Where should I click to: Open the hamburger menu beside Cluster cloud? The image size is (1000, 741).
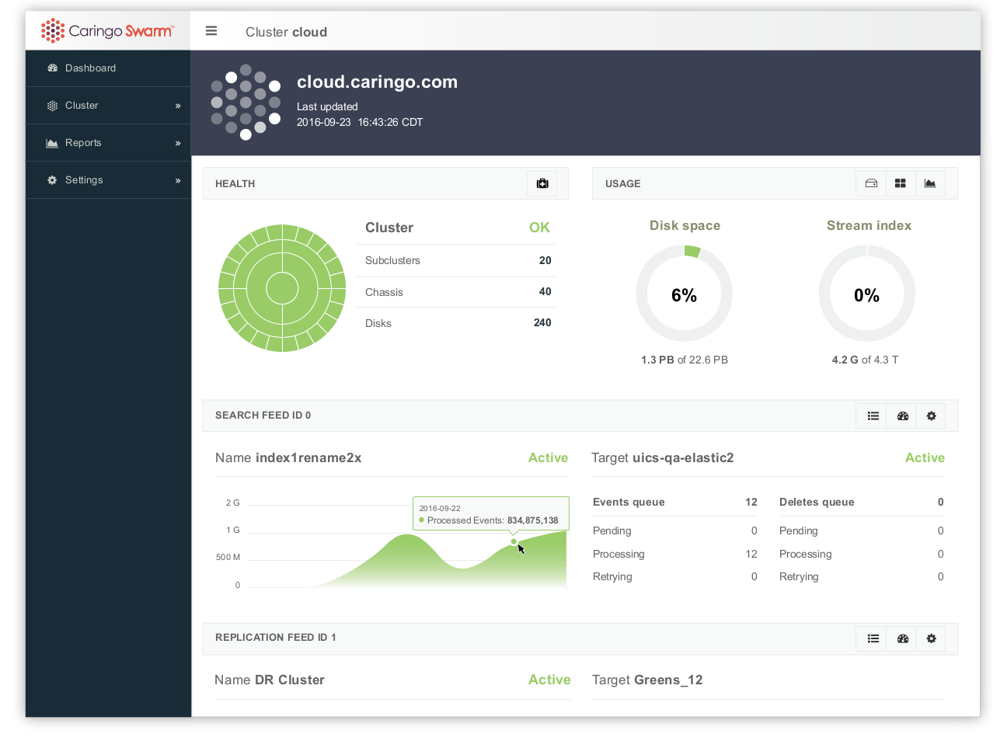click(211, 31)
